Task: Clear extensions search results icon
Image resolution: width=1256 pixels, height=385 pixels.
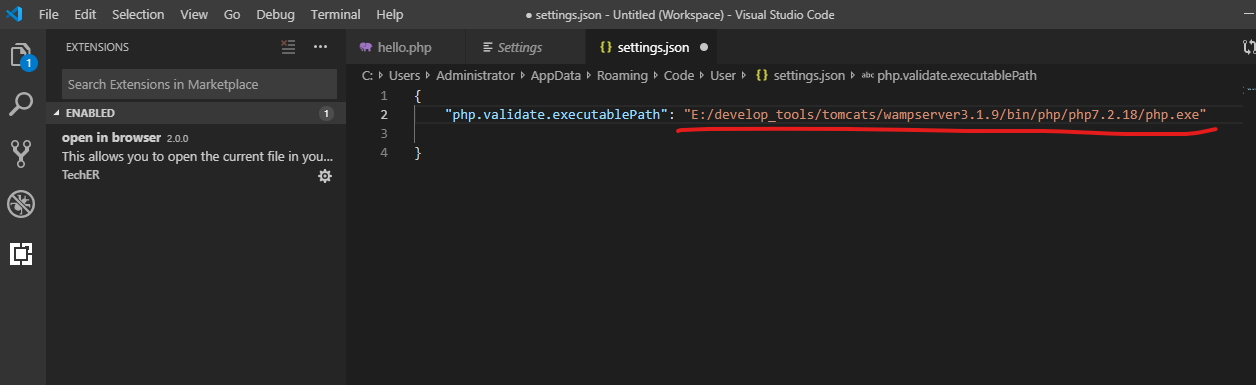Action: point(288,47)
